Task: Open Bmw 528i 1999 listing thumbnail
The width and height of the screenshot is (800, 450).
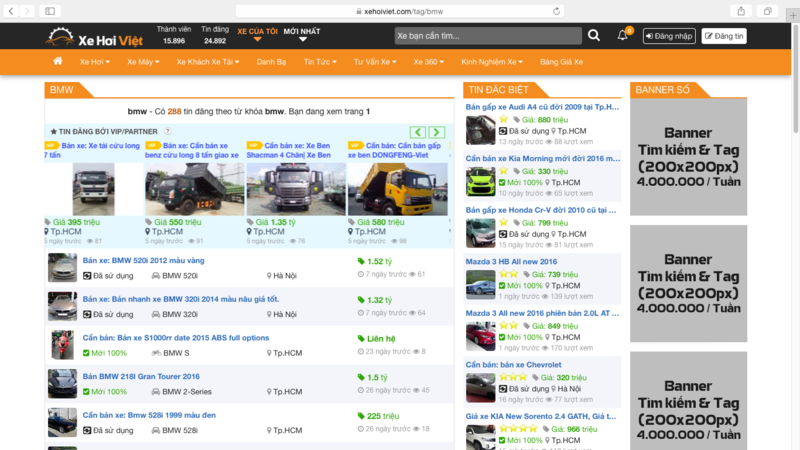Action: 62,422
